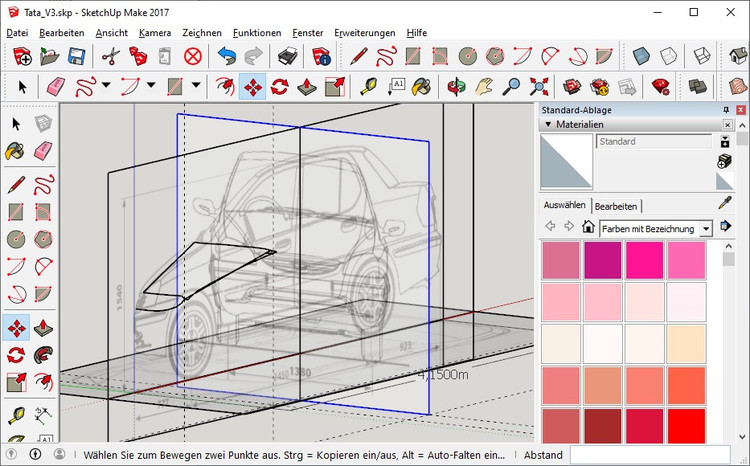Open Model Info icon with blue i
750x466 pixels.
pos(322,56)
